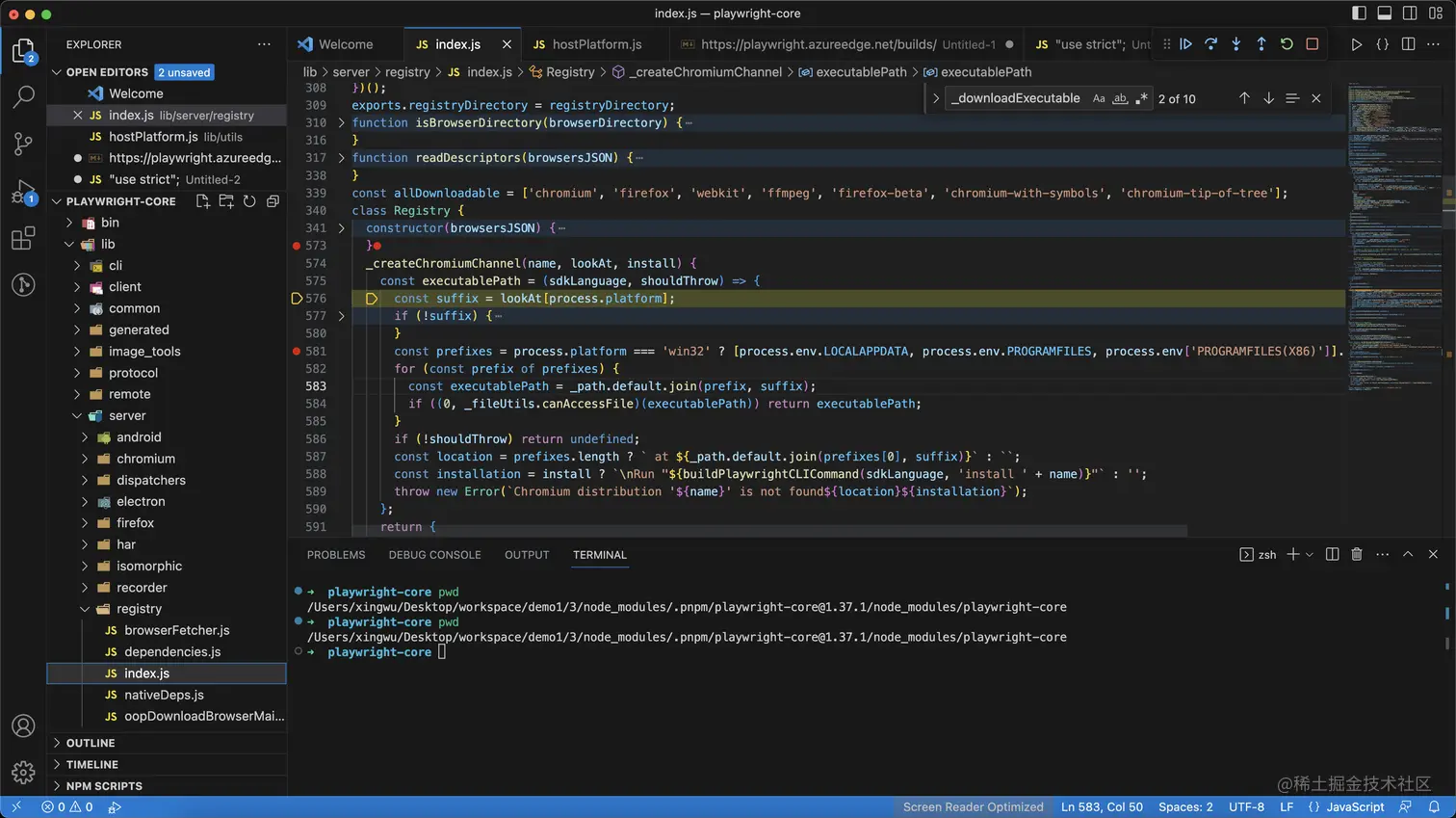Screen dimensions: 1456x818
Task: Open the Extensions view
Action: coord(23,238)
